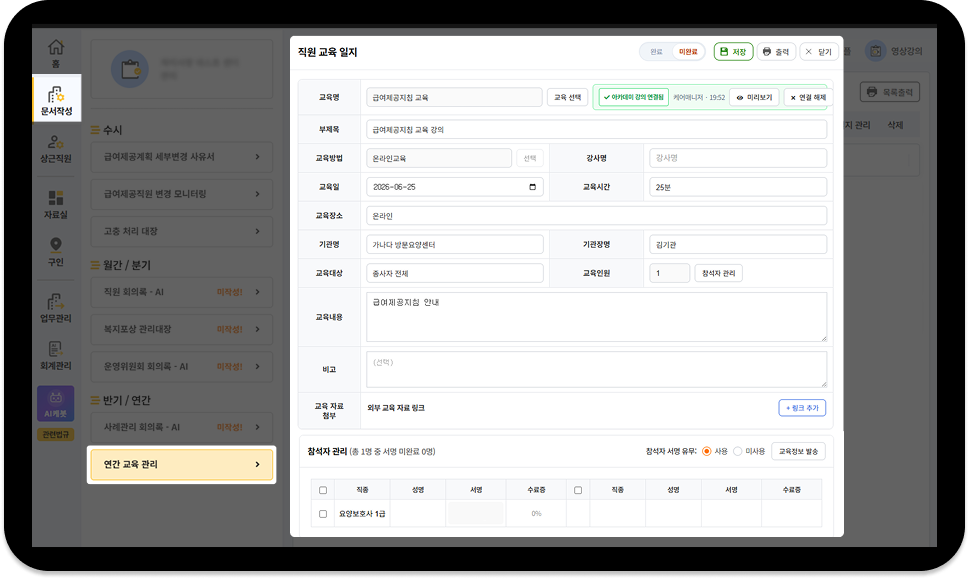Click the 목록출력 printer button in background
This screenshot has height=579, width=969.
click(x=890, y=92)
